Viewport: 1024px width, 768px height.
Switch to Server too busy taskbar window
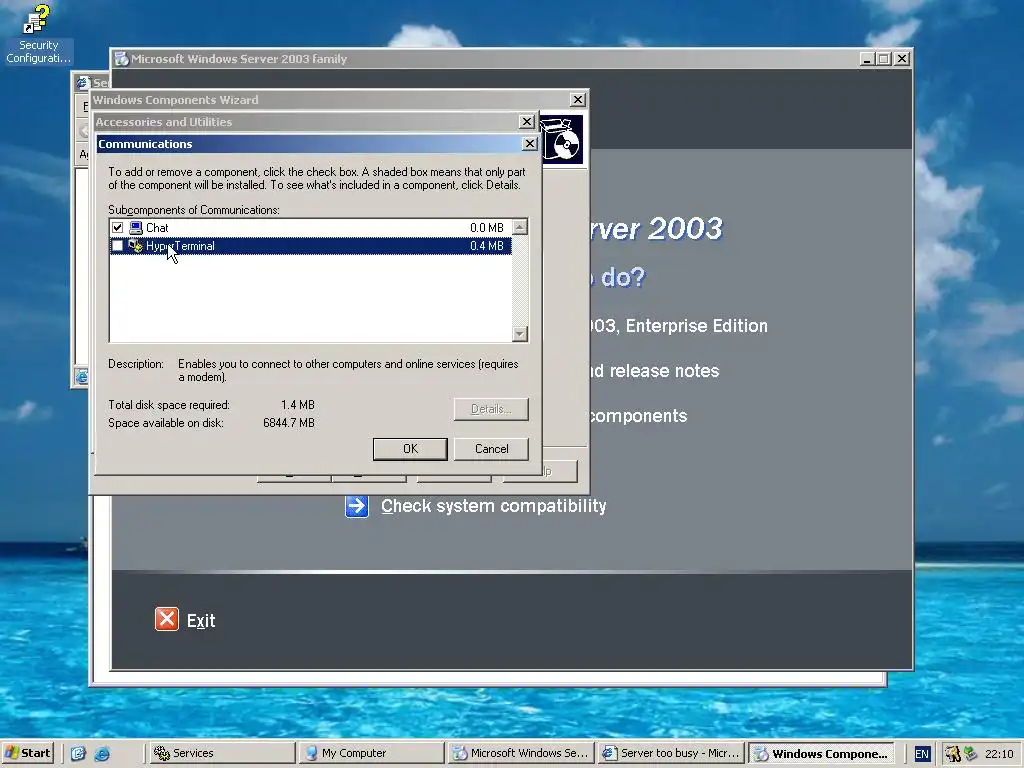(x=671, y=753)
